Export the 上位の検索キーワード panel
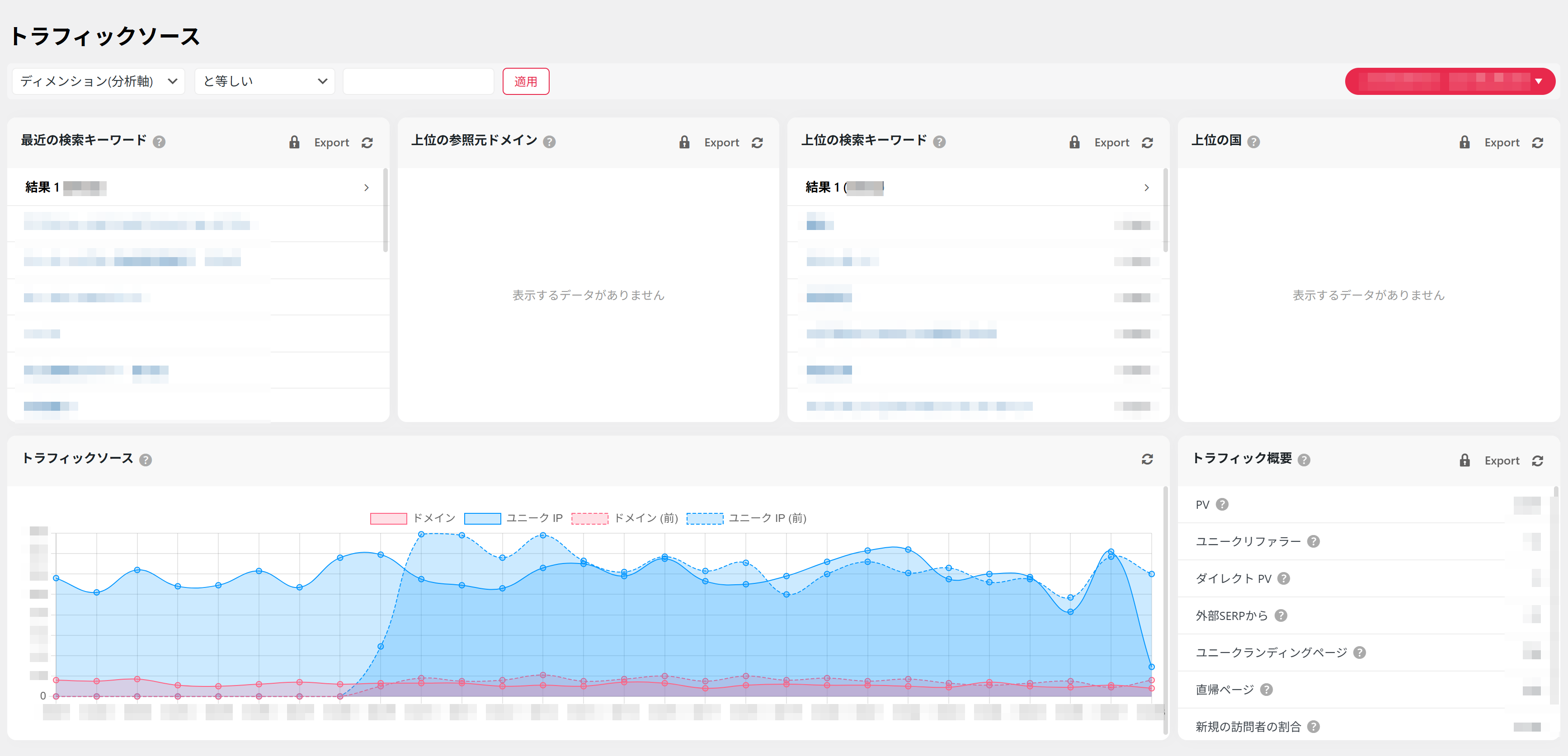 1112,142
